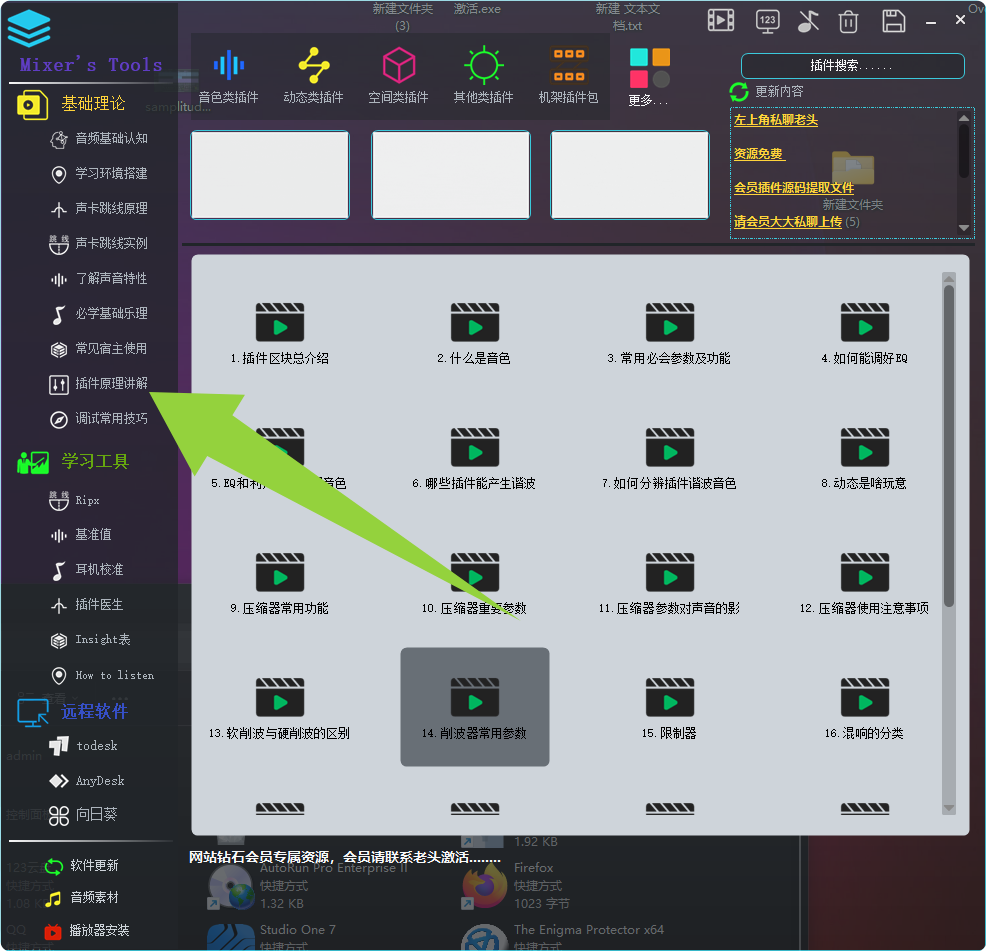Open the 机架插件包 category
Image resolution: width=986 pixels, height=951 pixels.
pyautogui.click(x=568, y=75)
